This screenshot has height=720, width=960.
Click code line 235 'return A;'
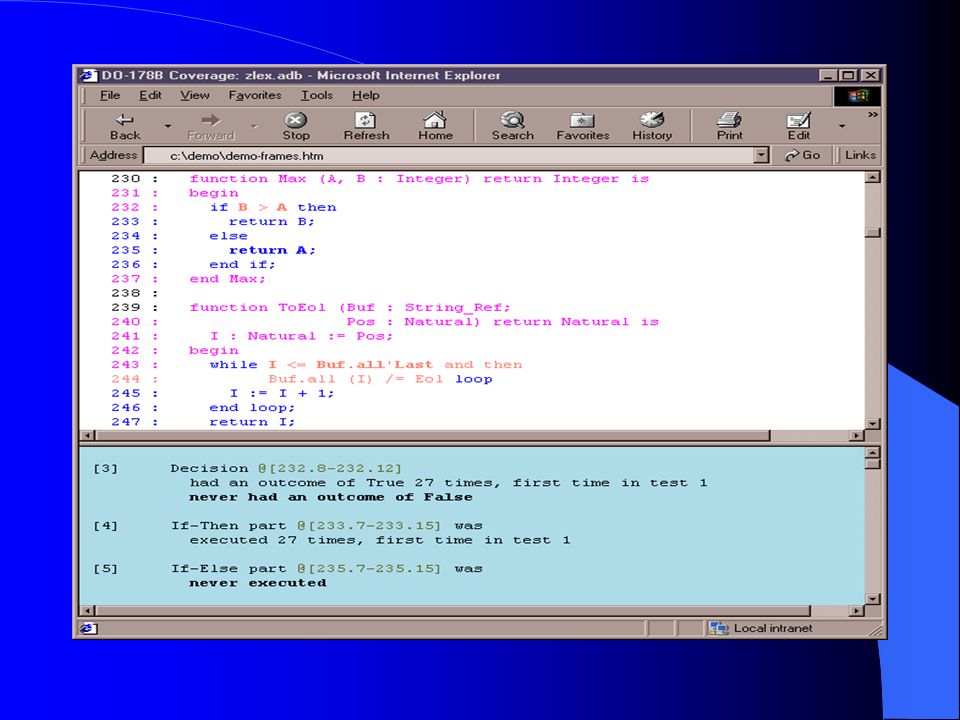click(x=272, y=250)
